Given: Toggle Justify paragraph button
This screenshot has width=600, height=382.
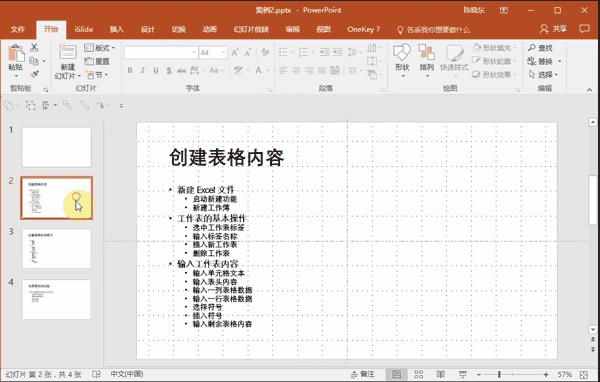Looking at the screenshot, I should coord(322,70).
